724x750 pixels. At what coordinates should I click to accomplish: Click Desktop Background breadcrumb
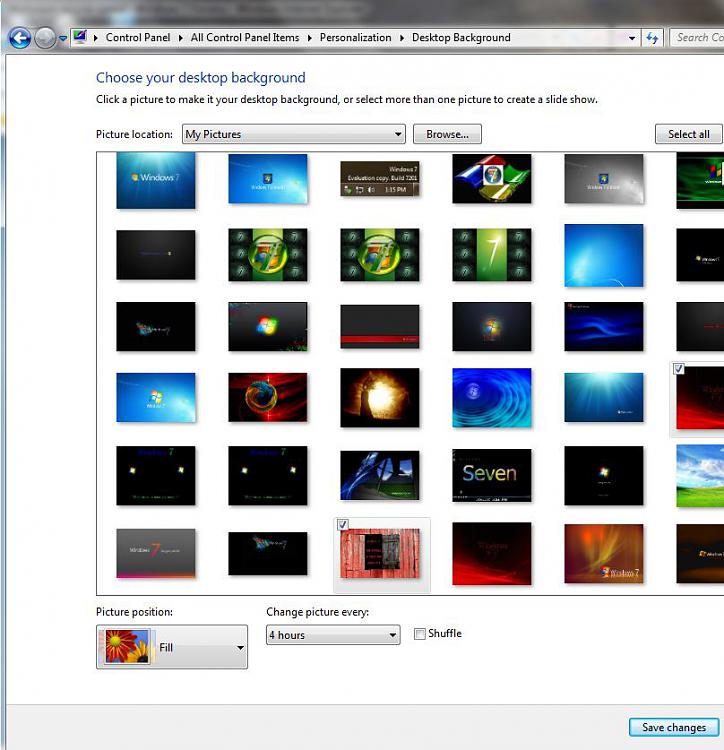coord(461,37)
